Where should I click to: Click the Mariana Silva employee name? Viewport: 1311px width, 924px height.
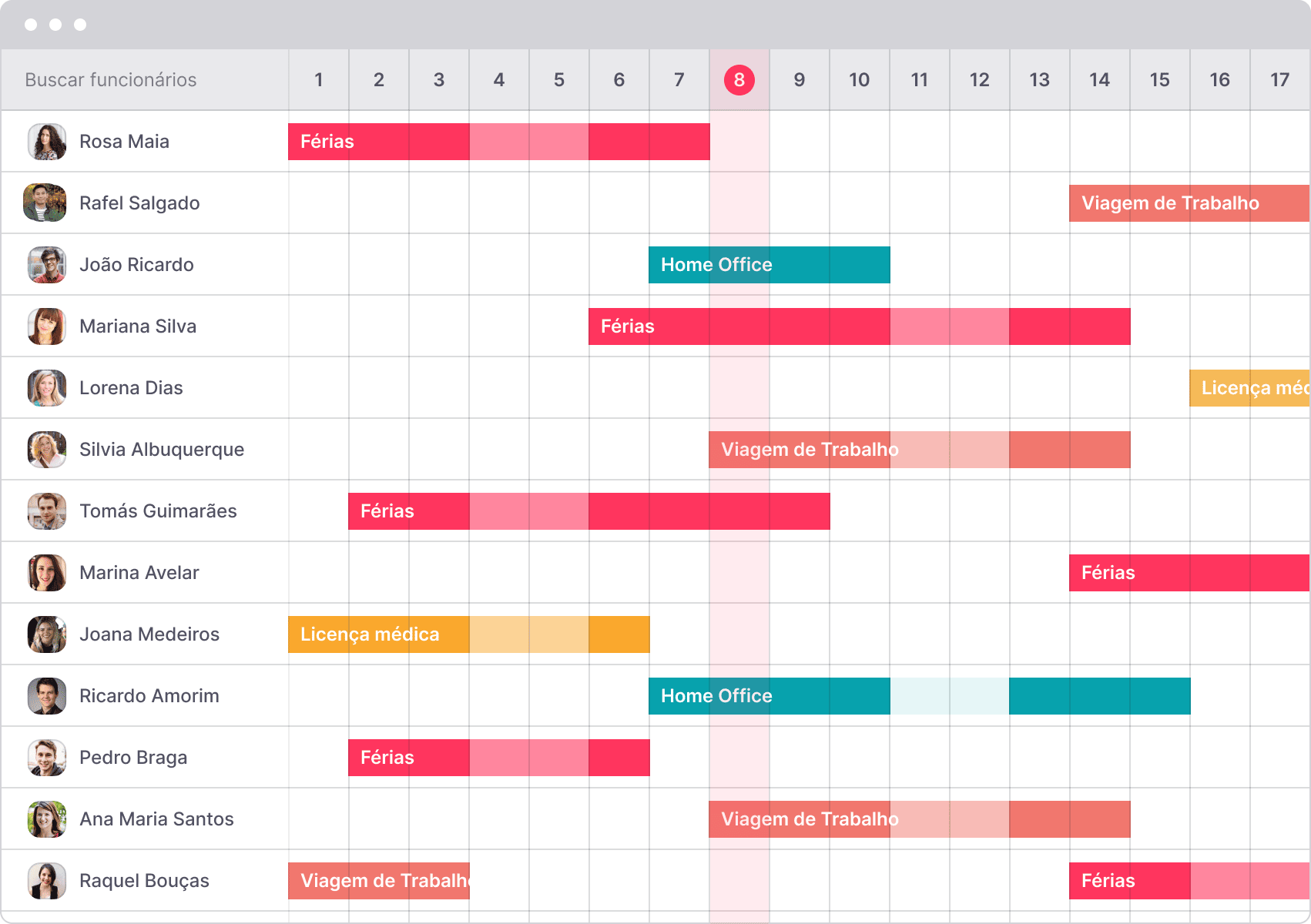pyautogui.click(x=138, y=326)
